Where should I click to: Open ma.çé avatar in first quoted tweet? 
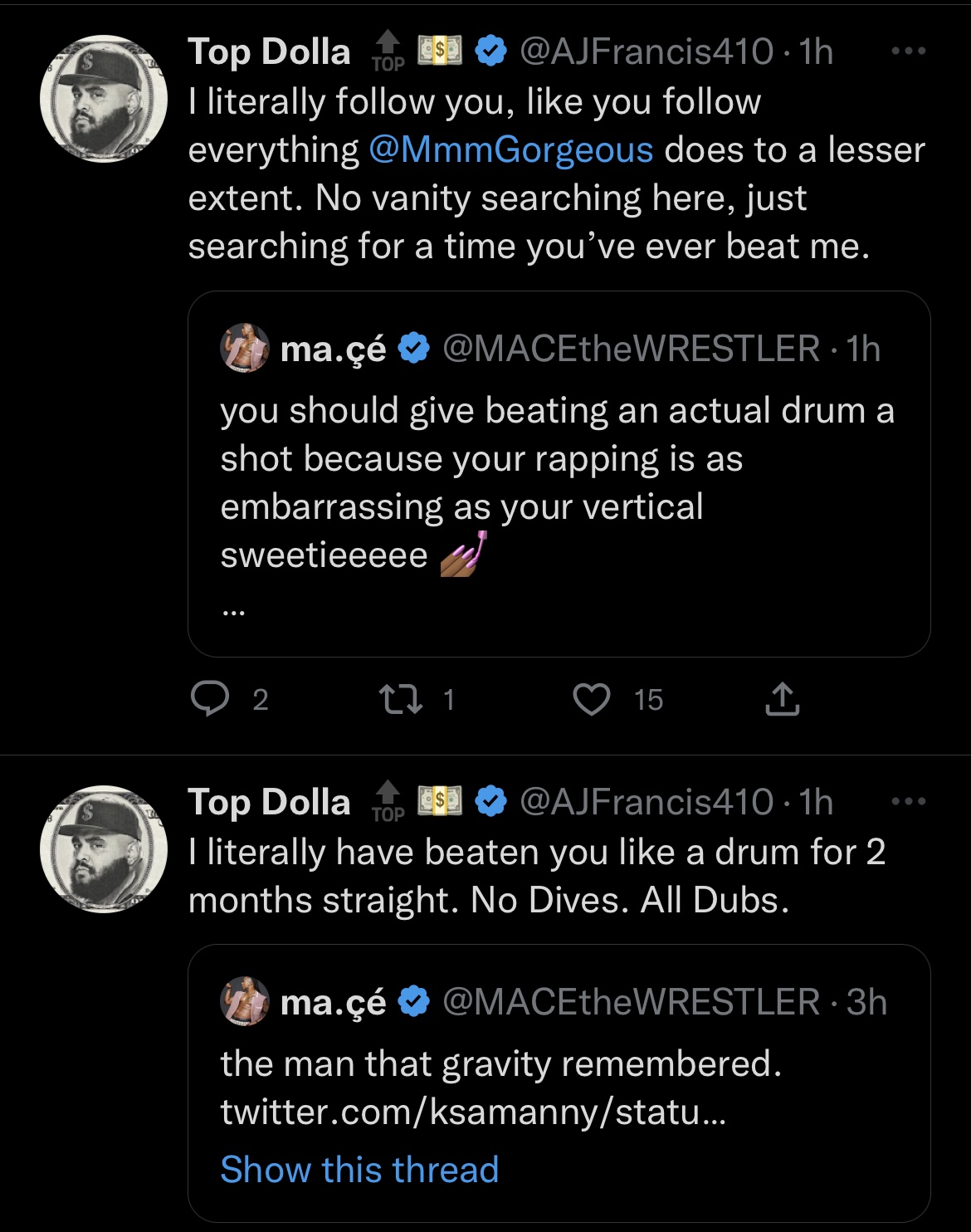[x=245, y=349]
